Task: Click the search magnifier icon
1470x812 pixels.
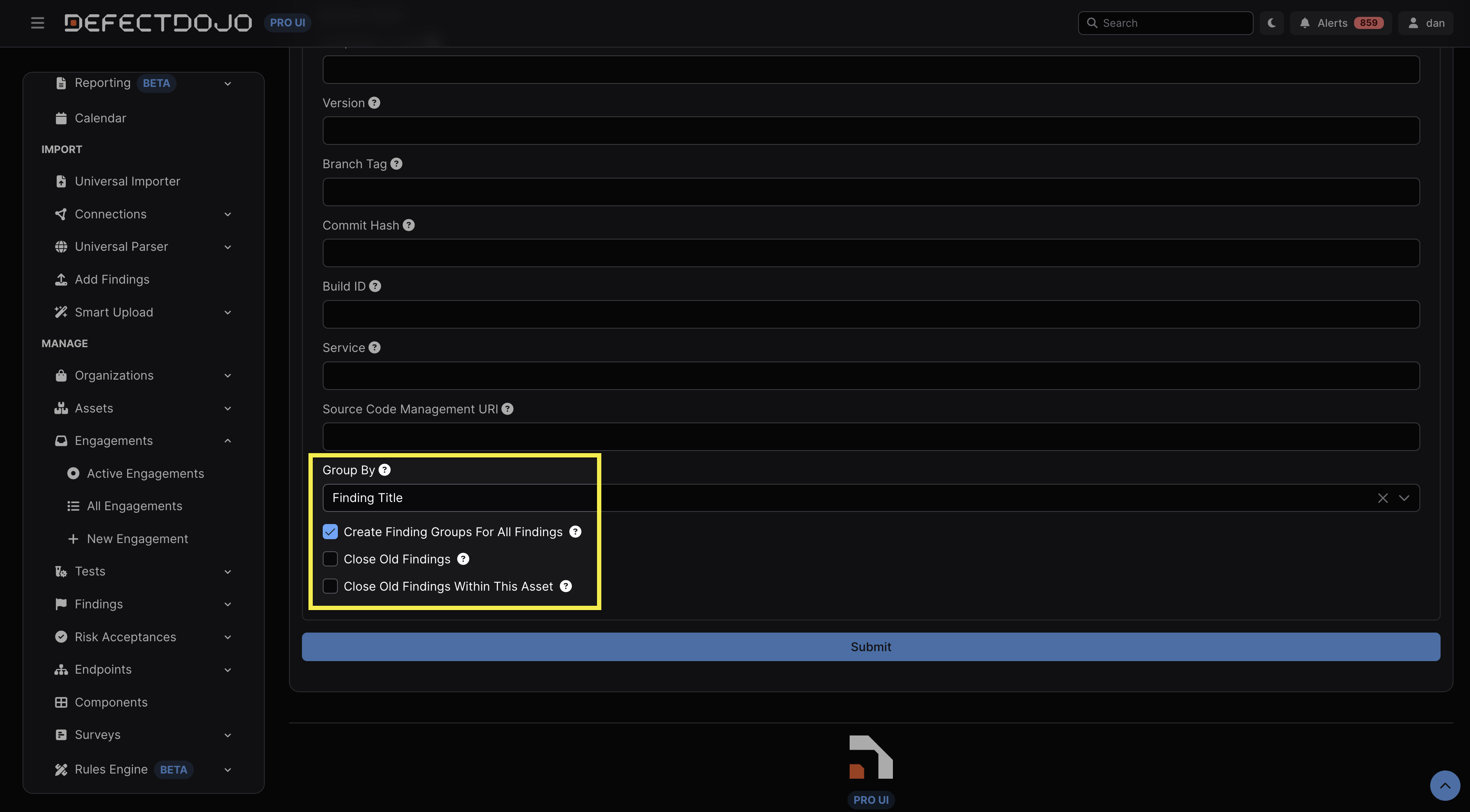Action: click(1091, 23)
